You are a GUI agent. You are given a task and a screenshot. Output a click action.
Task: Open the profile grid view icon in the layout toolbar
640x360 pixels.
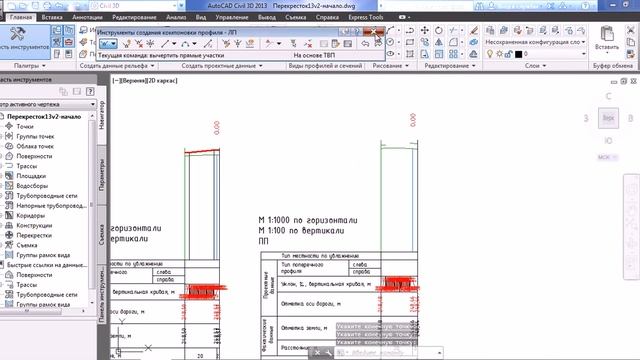347,43
